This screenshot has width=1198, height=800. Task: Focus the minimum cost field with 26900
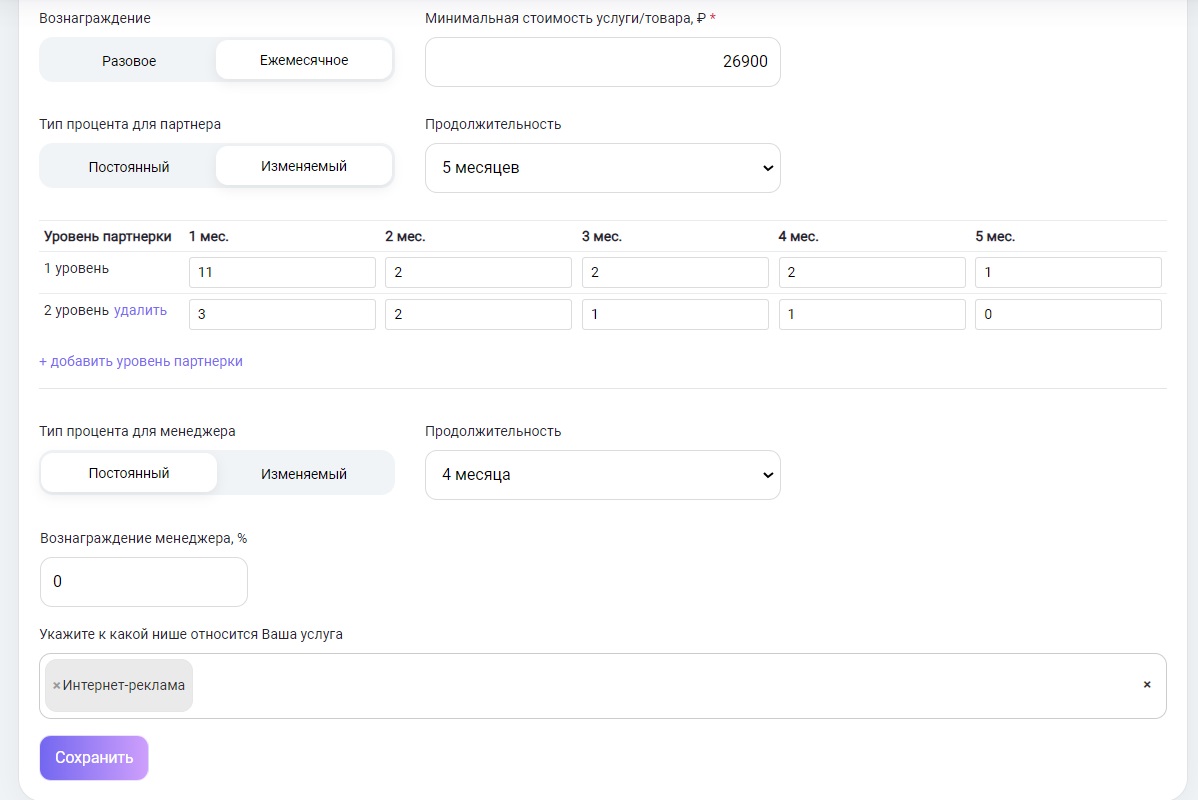coord(602,62)
